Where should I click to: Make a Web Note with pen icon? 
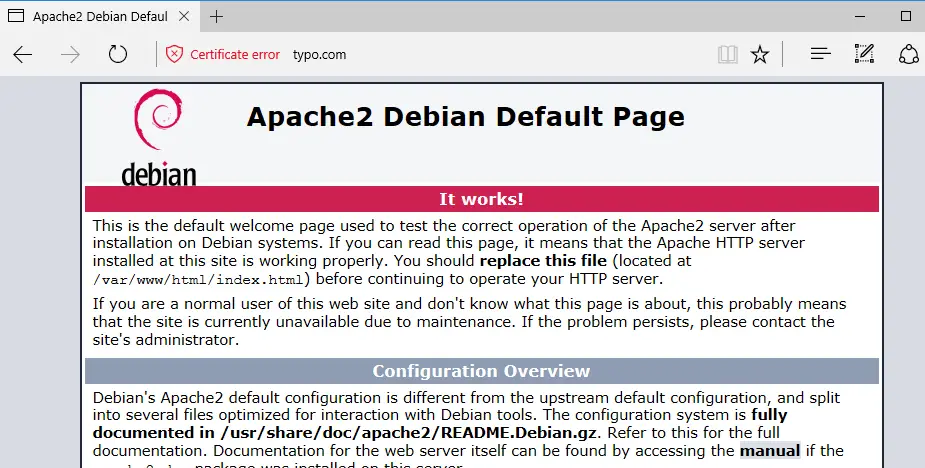(864, 54)
